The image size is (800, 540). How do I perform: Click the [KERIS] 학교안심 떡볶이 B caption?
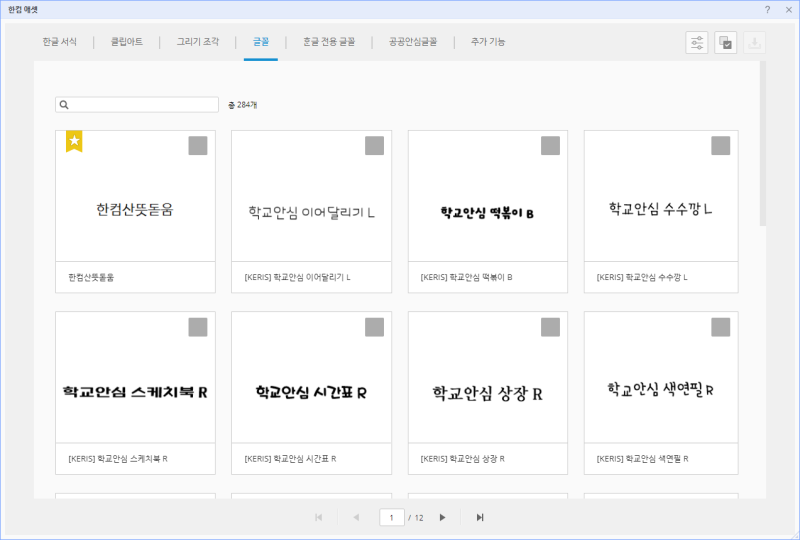pyautogui.click(x=466, y=278)
